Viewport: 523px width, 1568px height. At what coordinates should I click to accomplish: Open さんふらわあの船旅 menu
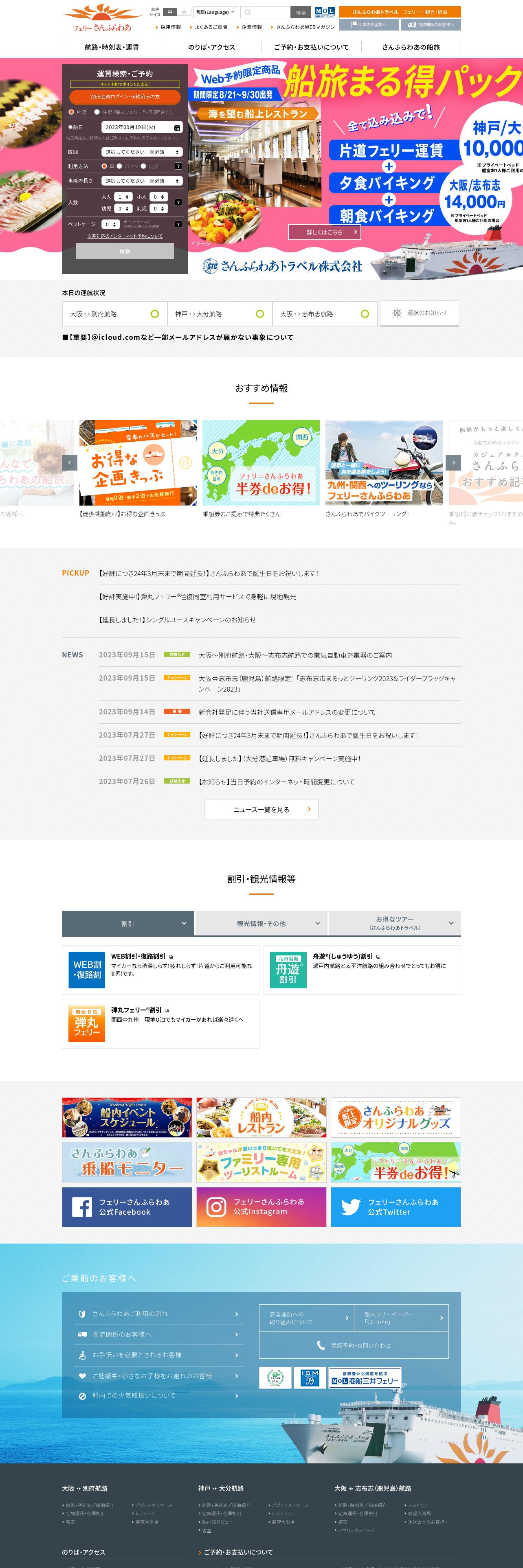coord(411,47)
